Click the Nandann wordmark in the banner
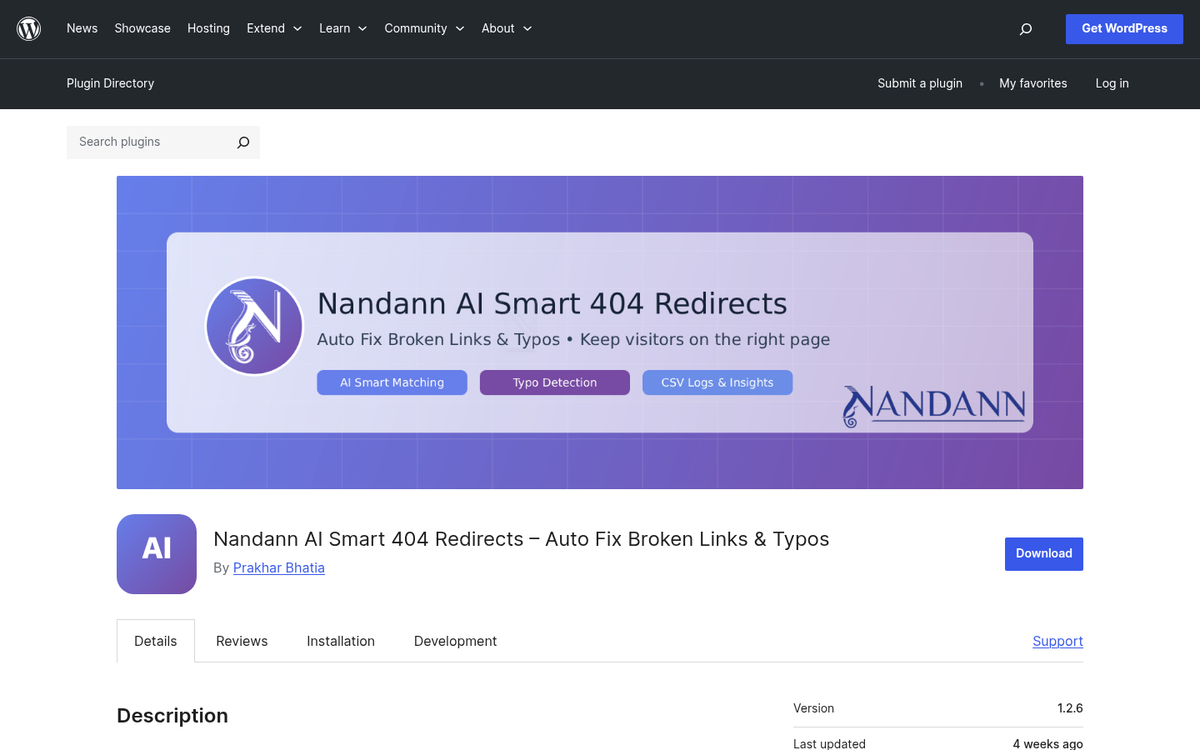 tap(933, 404)
